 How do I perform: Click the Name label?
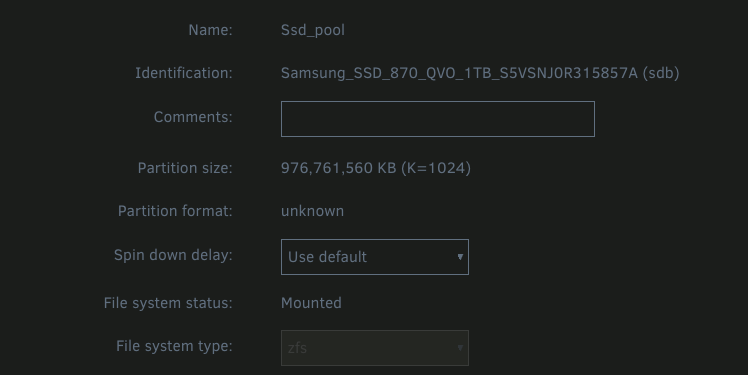[x=210, y=30]
